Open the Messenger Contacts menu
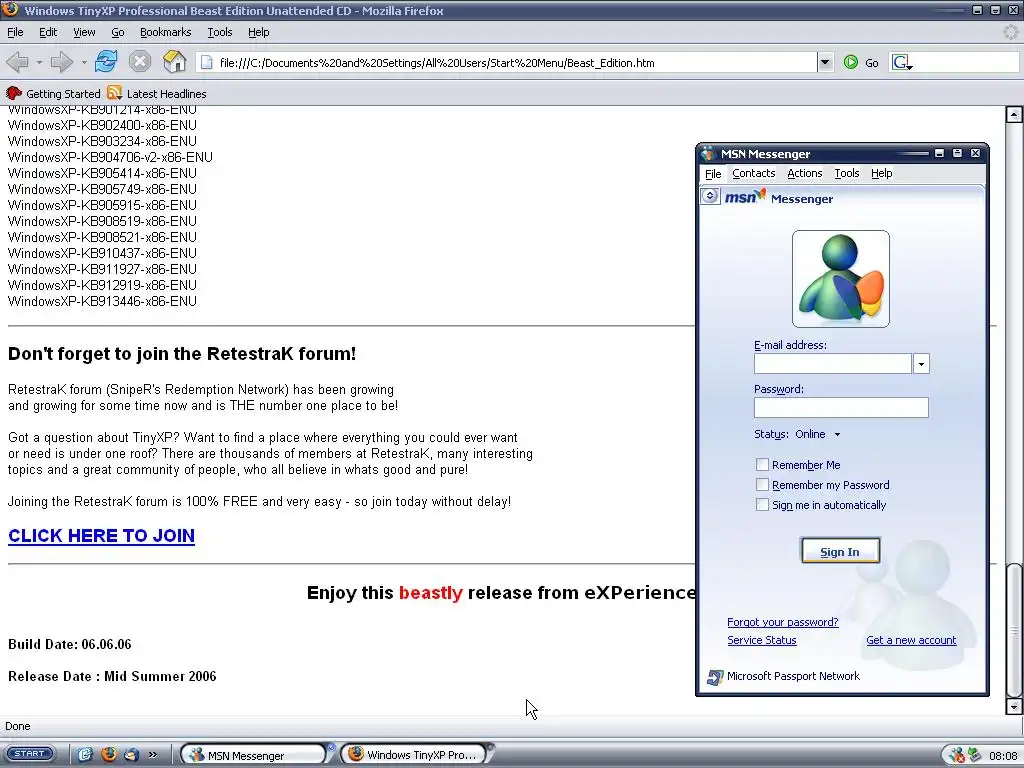Screen dimensions: 1024x768 753,173
